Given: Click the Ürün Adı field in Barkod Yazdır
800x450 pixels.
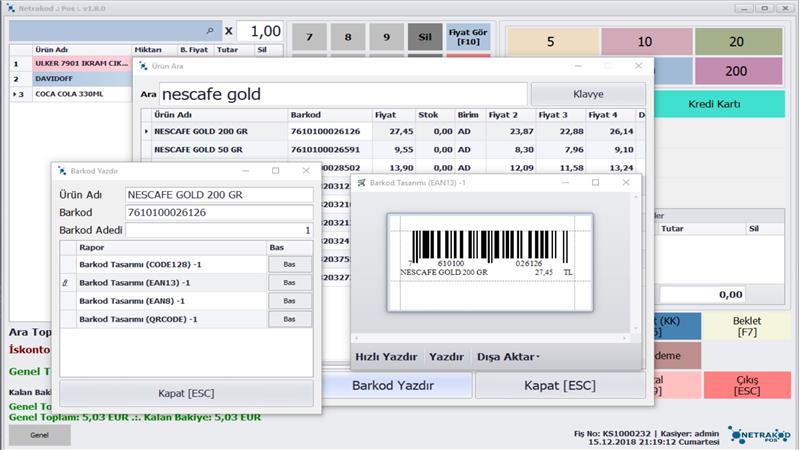Looking at the screenshot, I should (x=219, y=195).
